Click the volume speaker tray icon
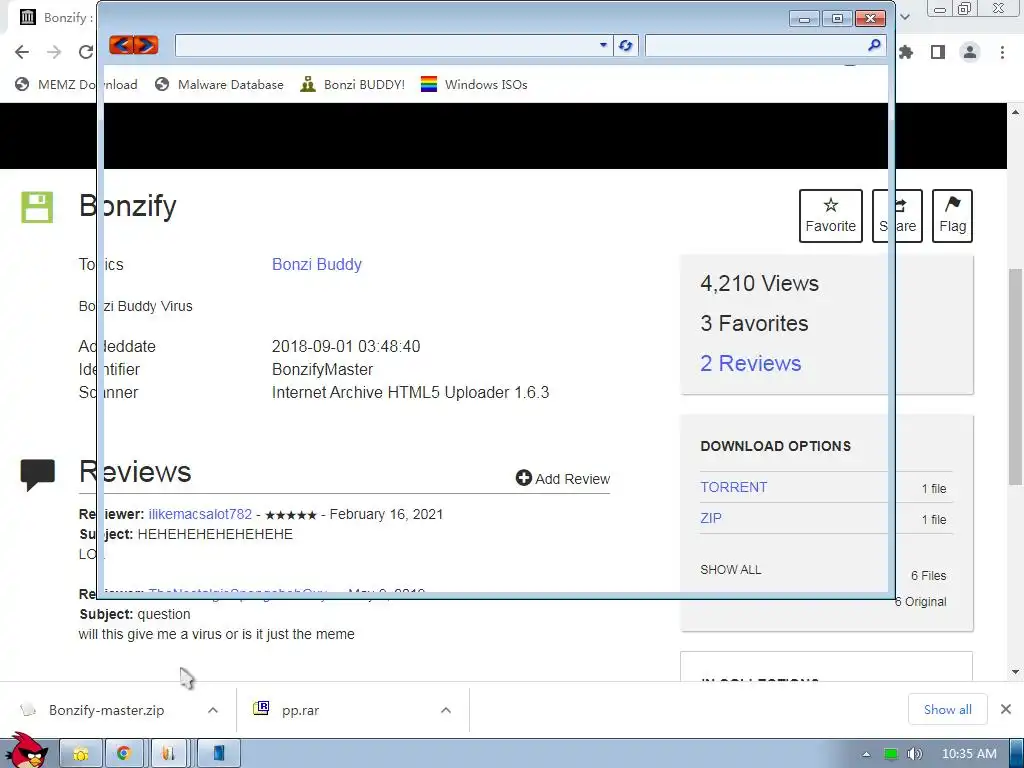Viewport: 1024px width, 768px height. (914, 754)
